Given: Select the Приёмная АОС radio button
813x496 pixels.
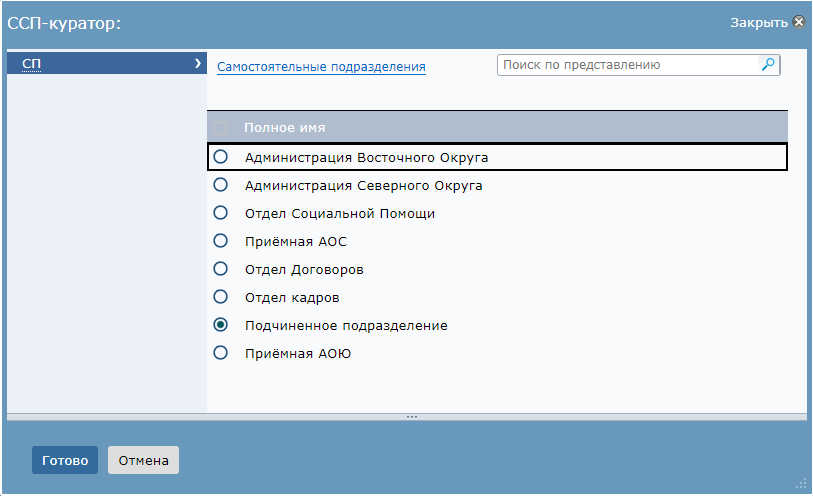Looking at the screenshot, I should [220, 240].
